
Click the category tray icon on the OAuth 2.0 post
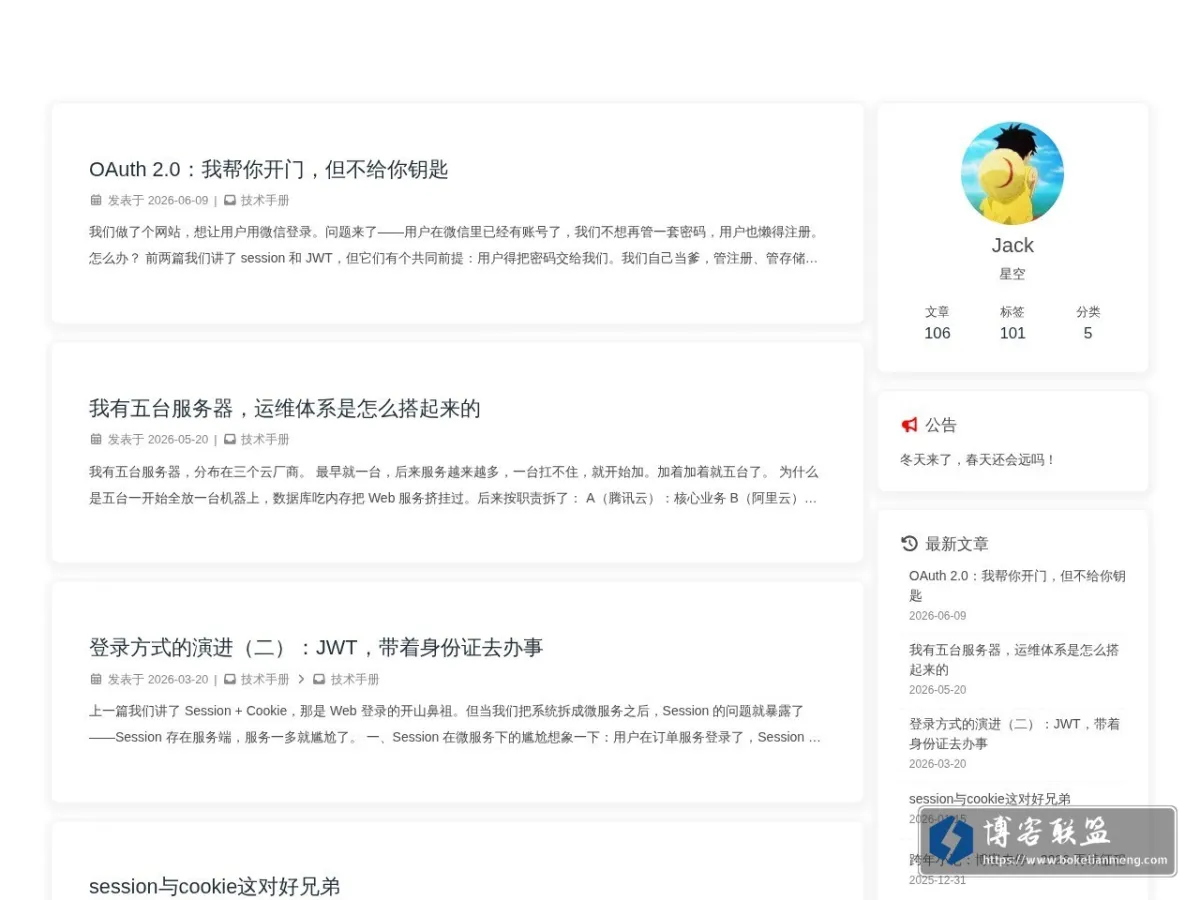click(x=230, y=200)
